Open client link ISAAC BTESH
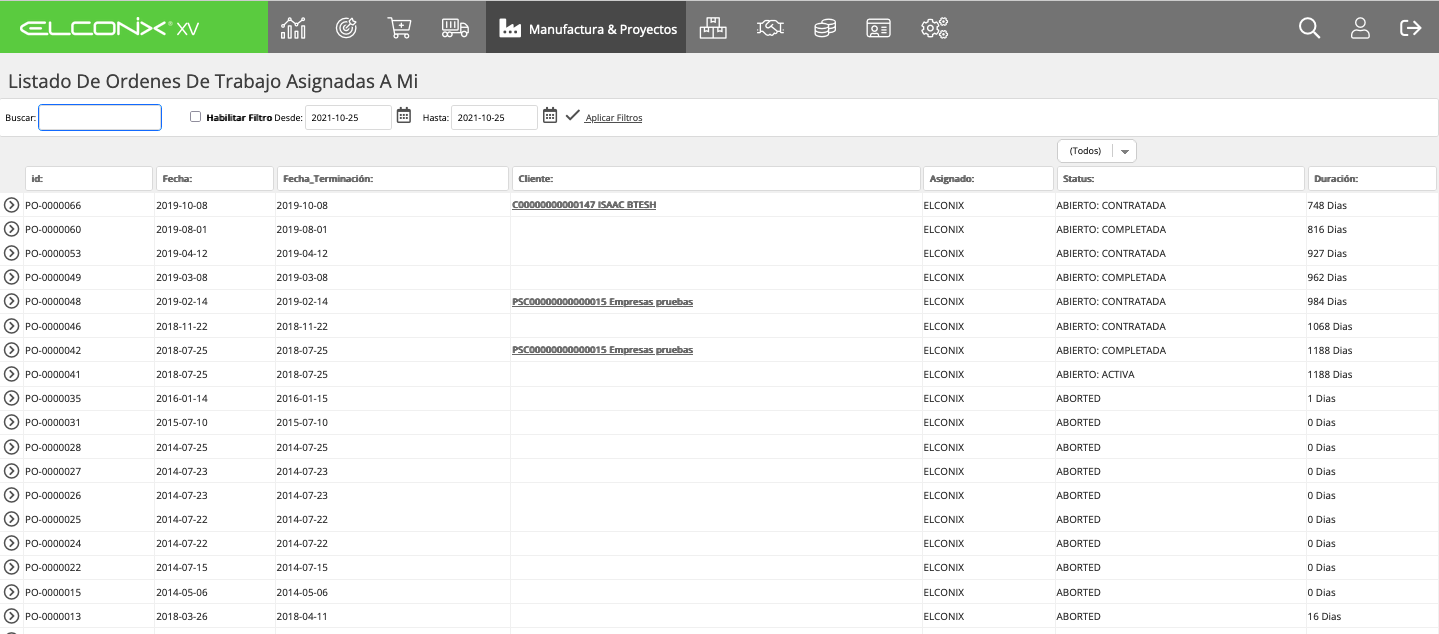Image resolution: width=1439 pixels, height=634 pixels. (x=584, y=205)
